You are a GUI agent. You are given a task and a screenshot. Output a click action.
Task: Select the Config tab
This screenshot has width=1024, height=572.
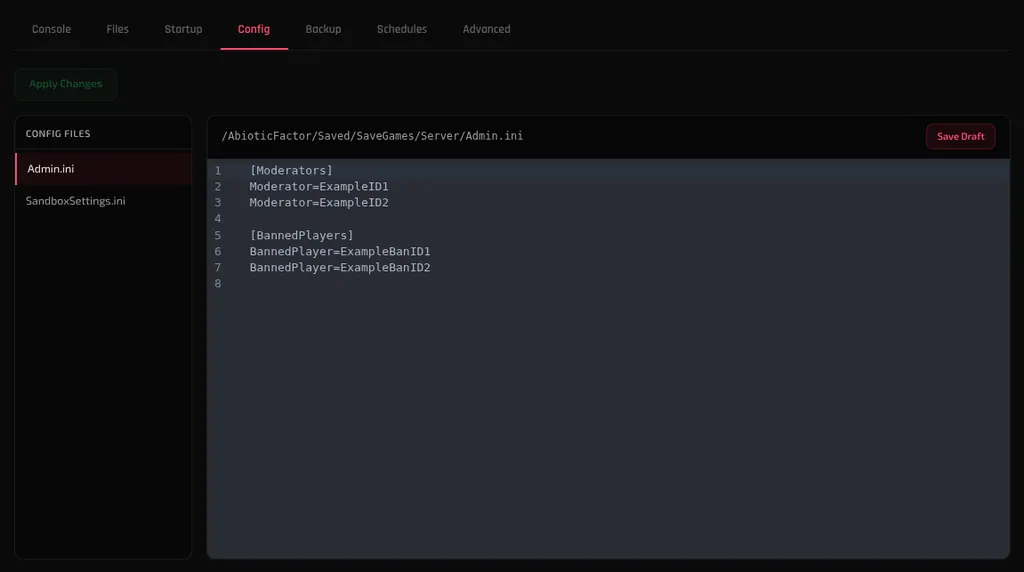click(x=254, y=29)
